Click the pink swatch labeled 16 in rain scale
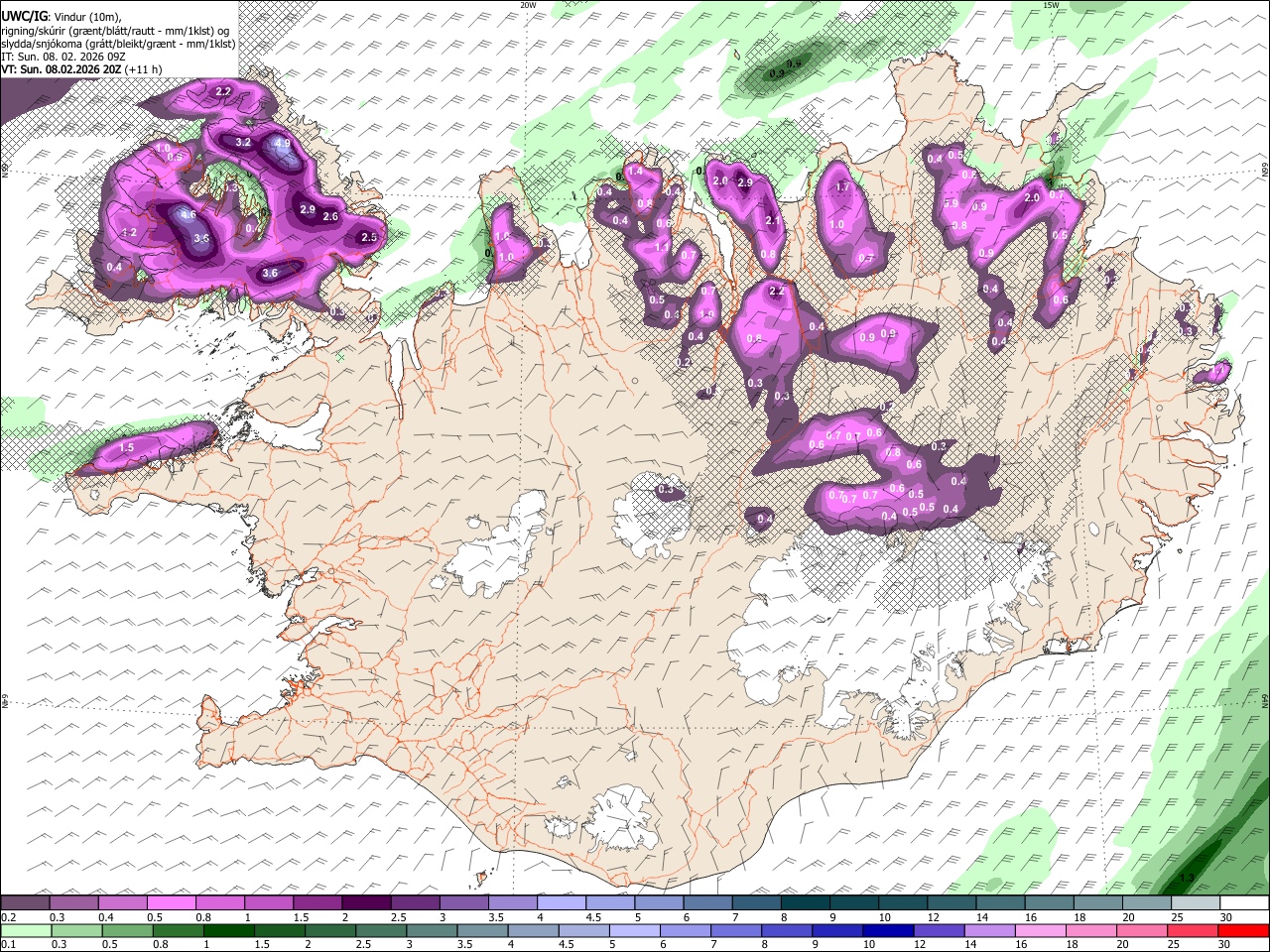The image size is (1270, 952). click(1041, 931)
